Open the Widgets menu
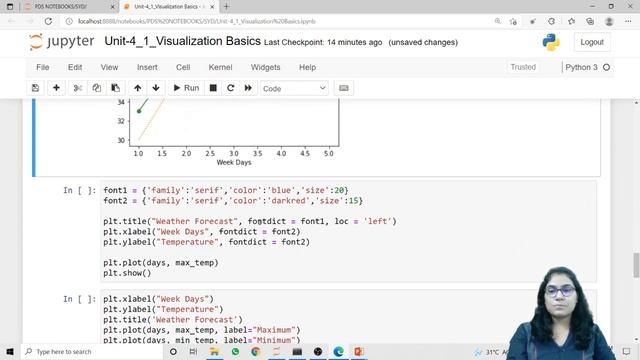The width and height of the screenshot is (640, 360). tap(265, 67)
